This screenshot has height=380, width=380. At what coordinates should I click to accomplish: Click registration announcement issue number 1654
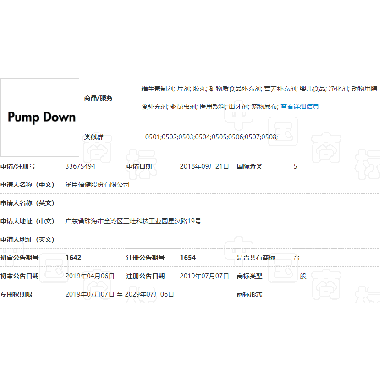click(x=188, y=258)
